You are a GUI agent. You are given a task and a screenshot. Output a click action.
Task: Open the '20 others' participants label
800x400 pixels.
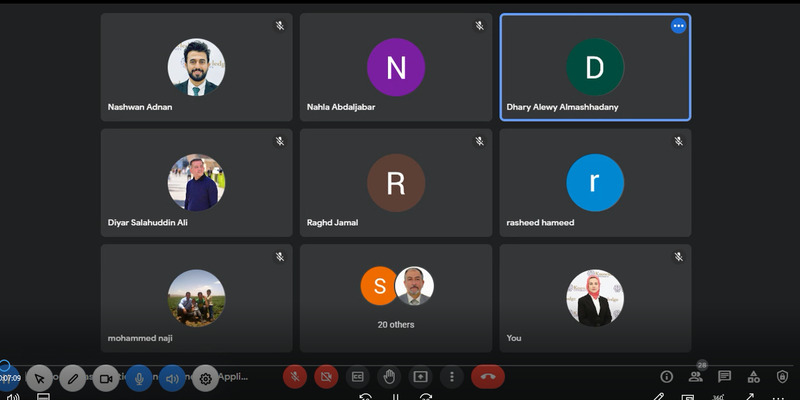(x=396, y=324)
